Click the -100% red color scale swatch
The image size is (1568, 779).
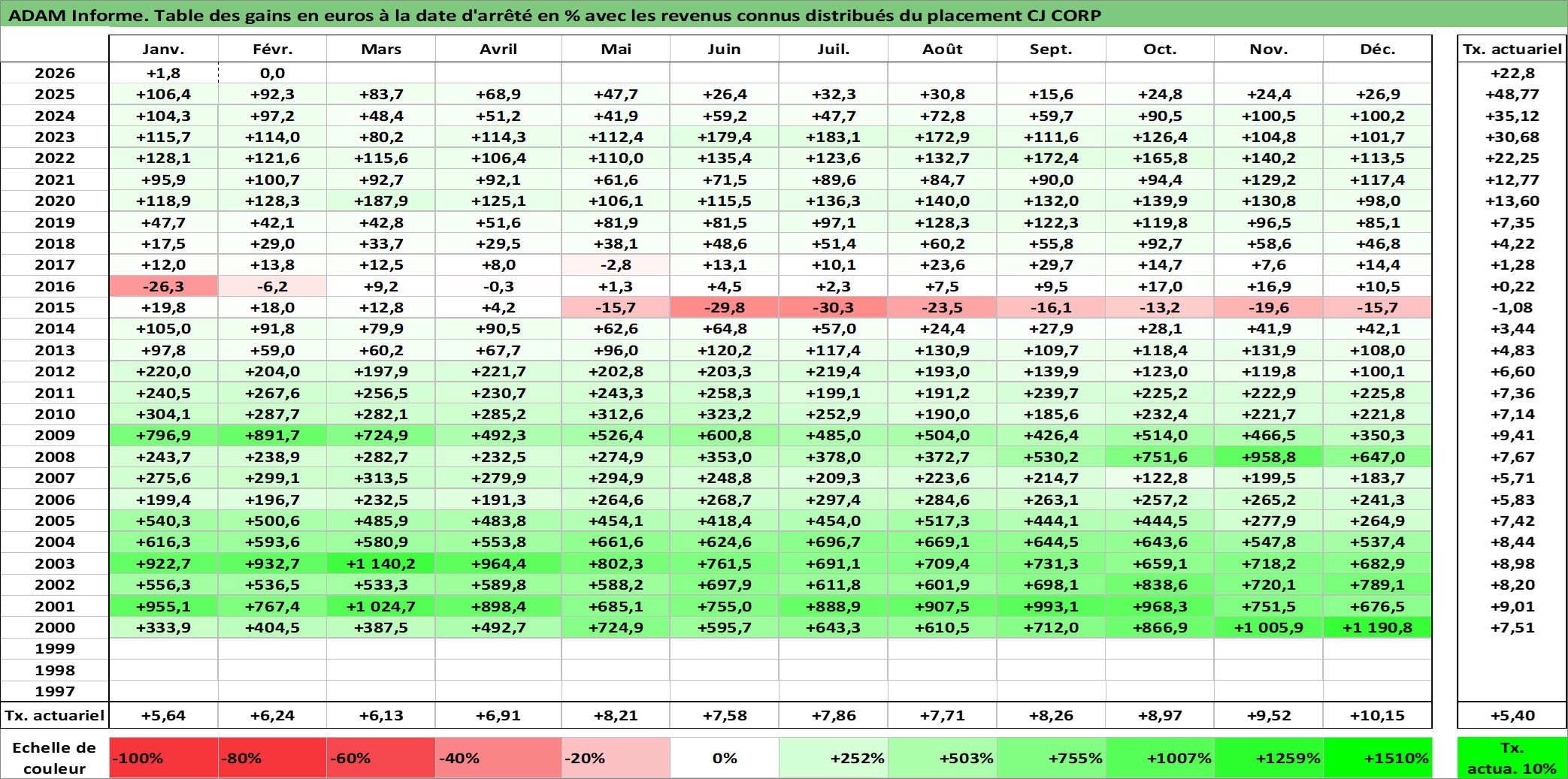coord(164,757)
